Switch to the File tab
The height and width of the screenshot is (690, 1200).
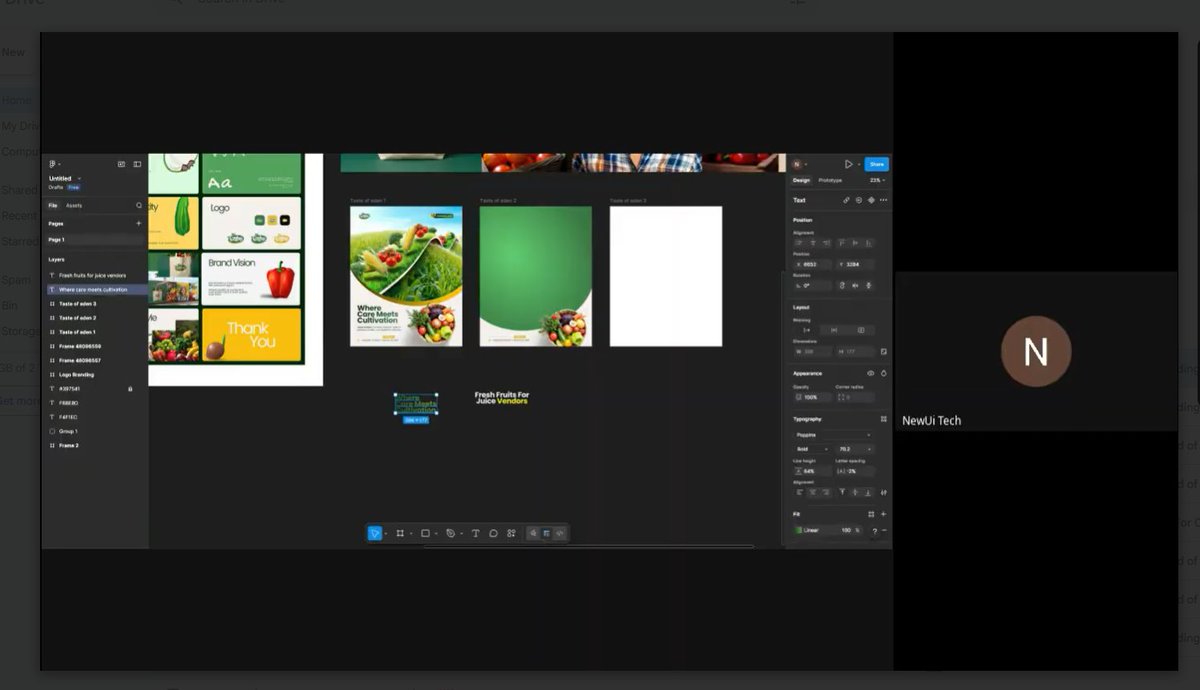click(x=53, y=205)
